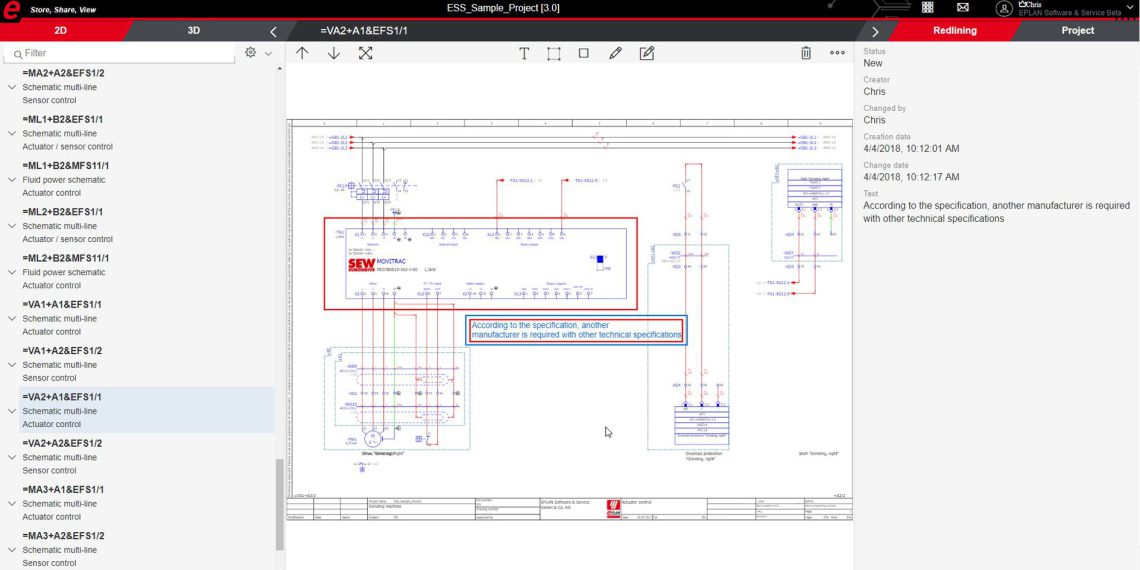Switch to the 3D tab
The width and height of the screenshot is (1140, 570).
click(194, 31)
